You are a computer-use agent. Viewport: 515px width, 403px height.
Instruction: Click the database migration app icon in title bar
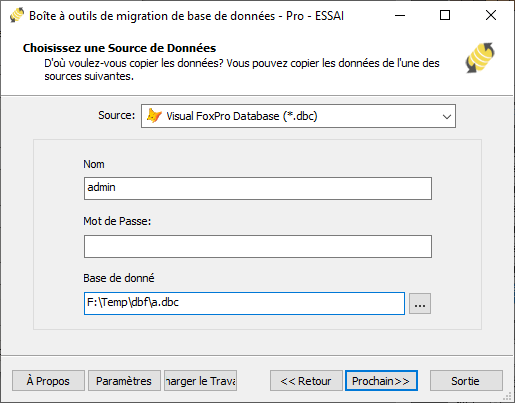pyautogui.click(x=17, y=15)
